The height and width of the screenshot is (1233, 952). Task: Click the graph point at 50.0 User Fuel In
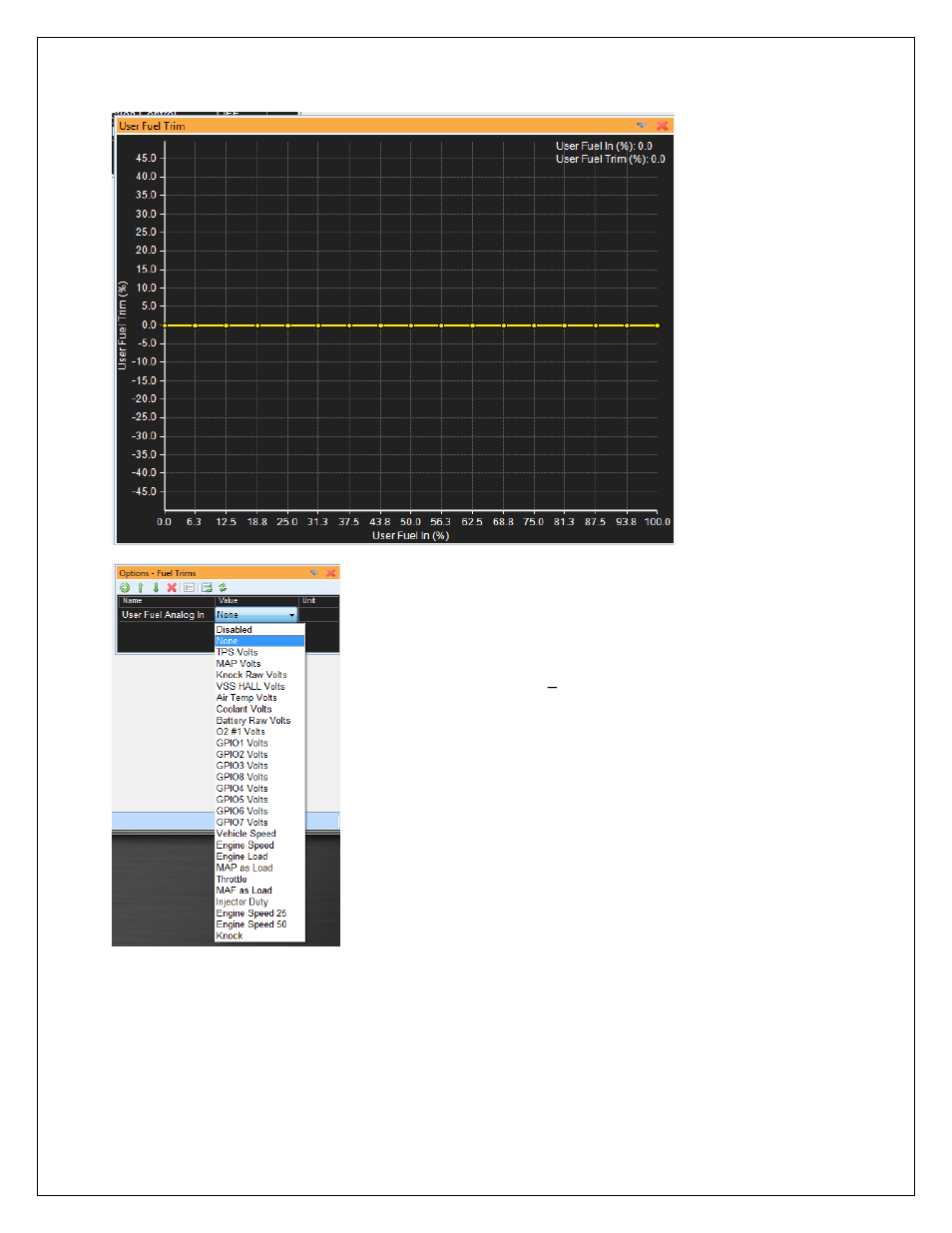click(x=411, y=325)
